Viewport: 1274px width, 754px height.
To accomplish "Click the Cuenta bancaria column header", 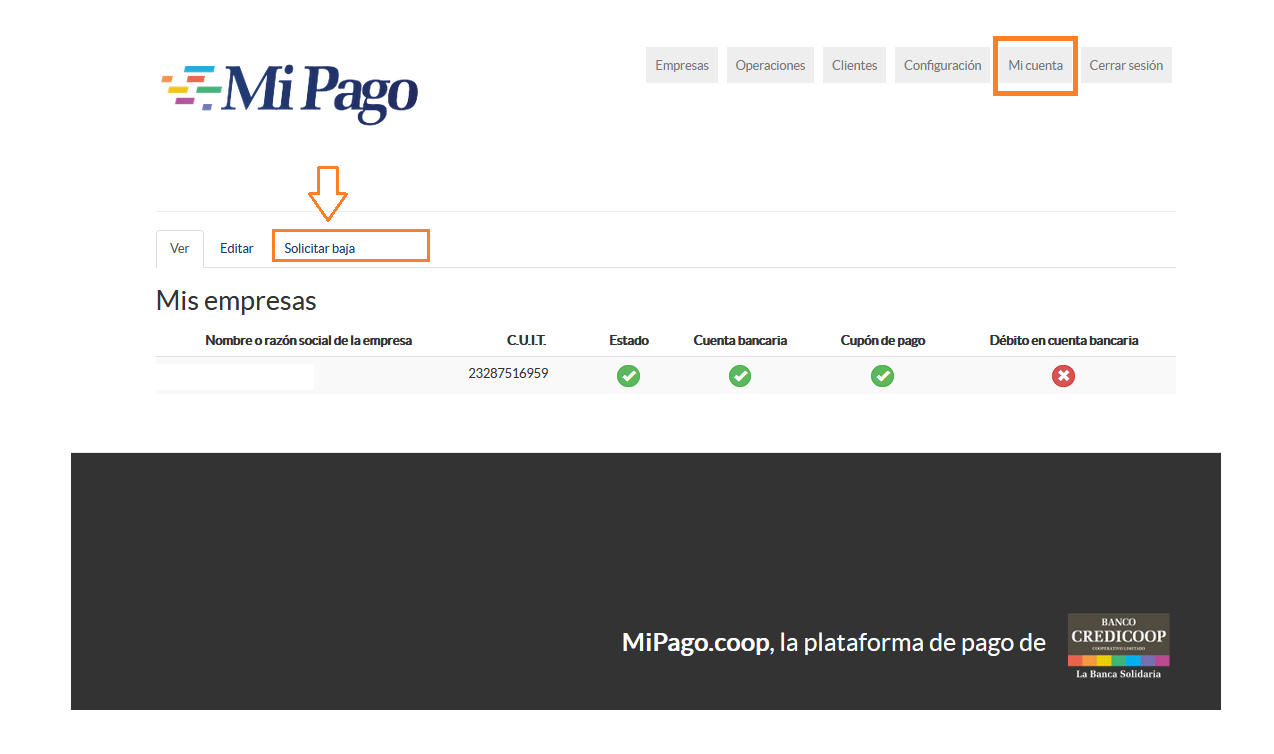I will [740, 341].
